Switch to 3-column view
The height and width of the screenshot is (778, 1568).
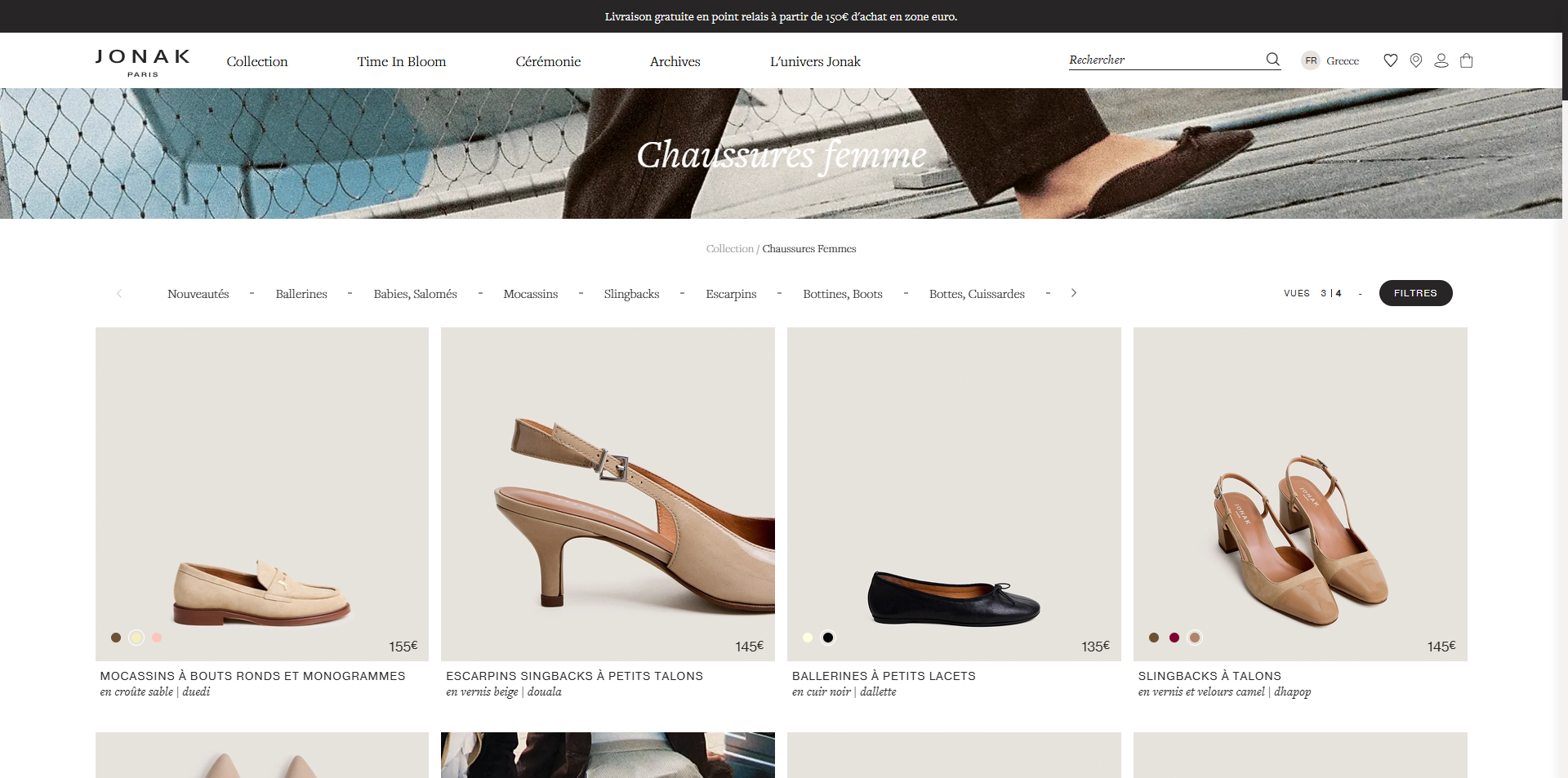(1324, 293)
